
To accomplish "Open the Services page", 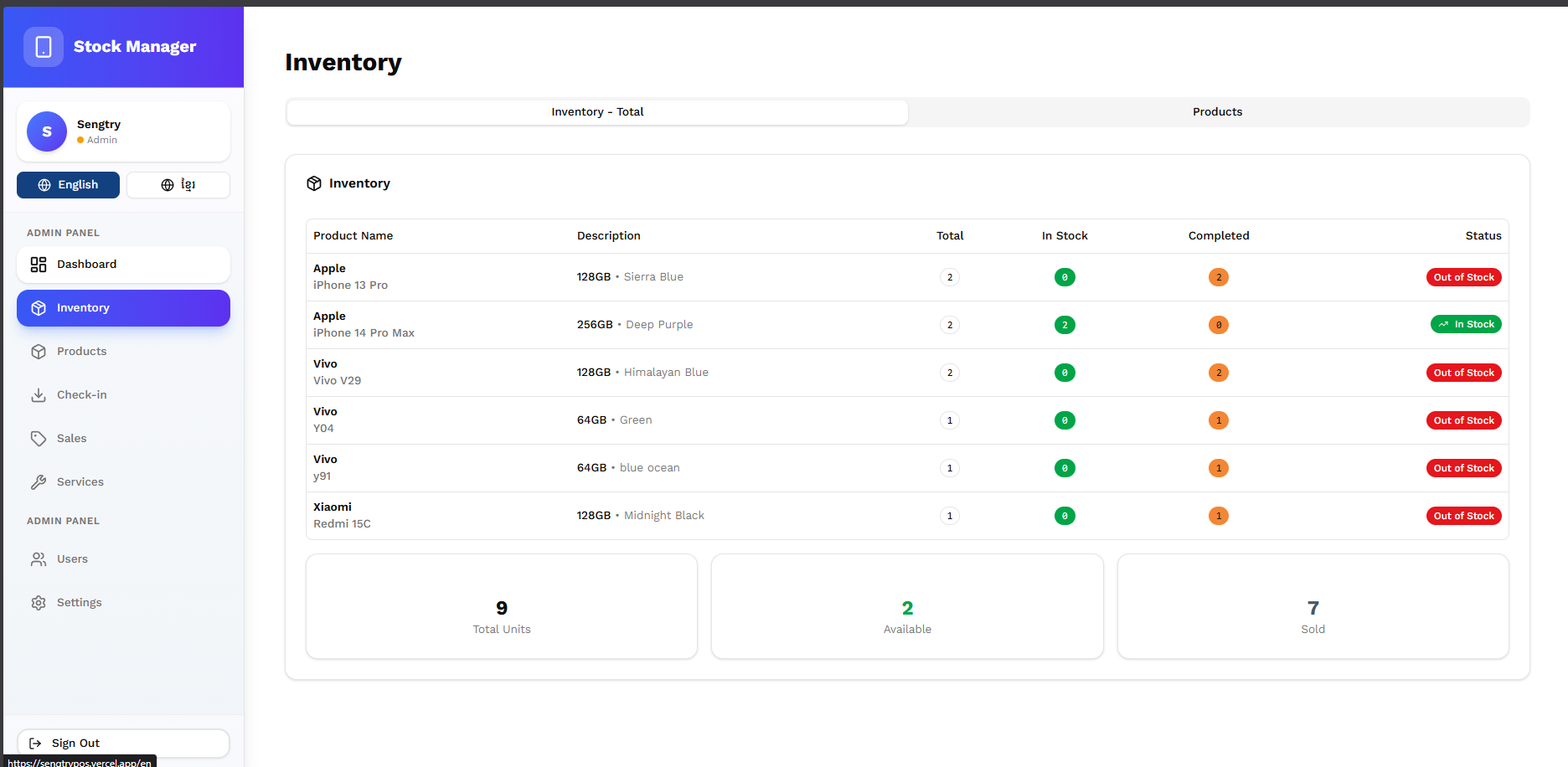I will [x=123, y=482].
